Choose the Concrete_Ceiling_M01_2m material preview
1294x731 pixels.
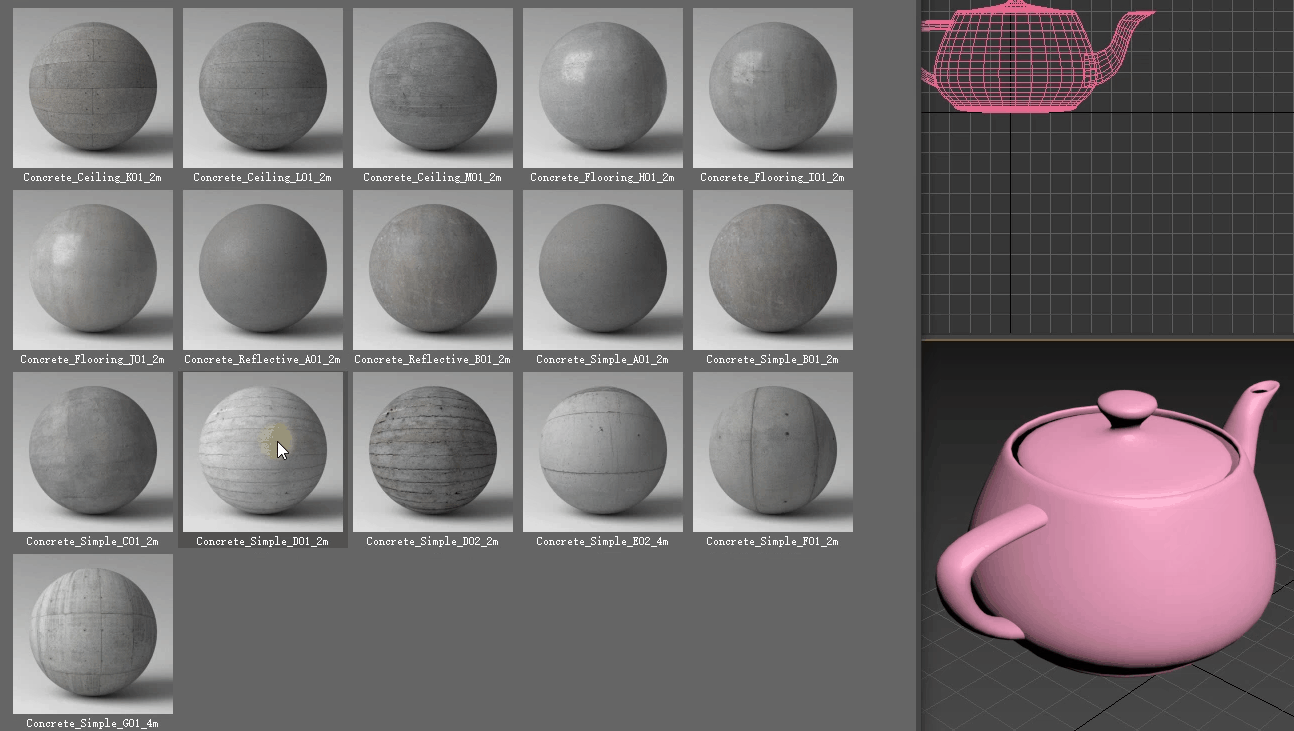[x=433, y=88]
